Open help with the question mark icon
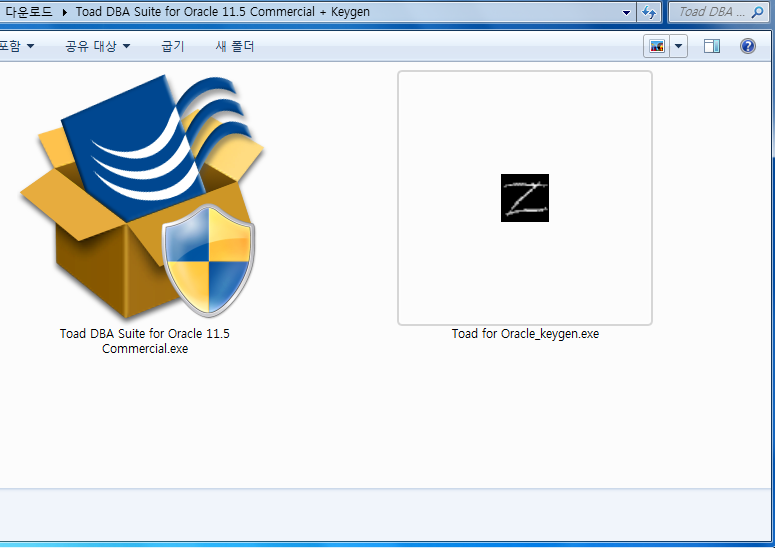775x548 pixels. click(748, 46)
